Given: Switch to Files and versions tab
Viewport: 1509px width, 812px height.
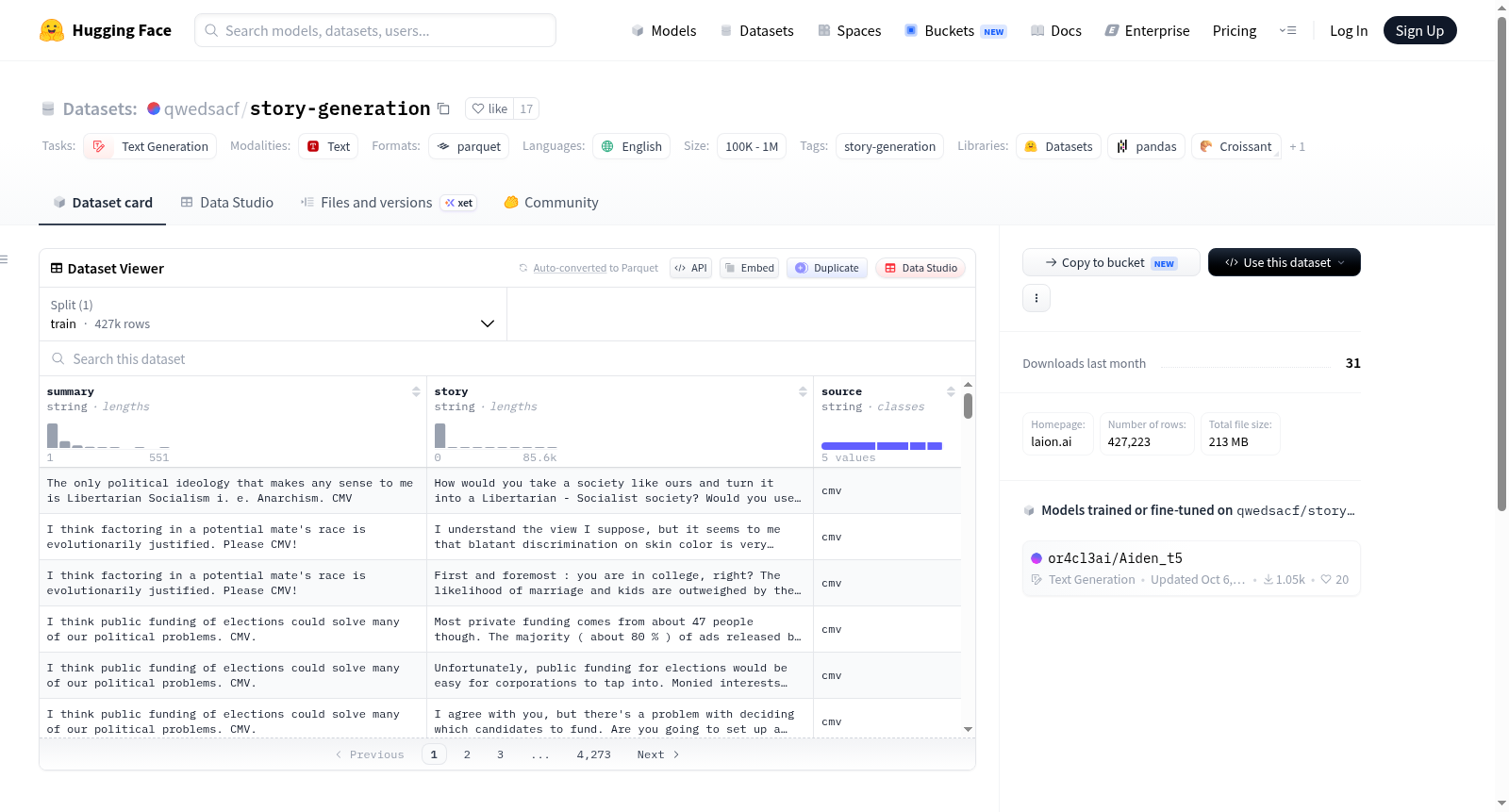Looking at the screenshot, I should (388, 203).
